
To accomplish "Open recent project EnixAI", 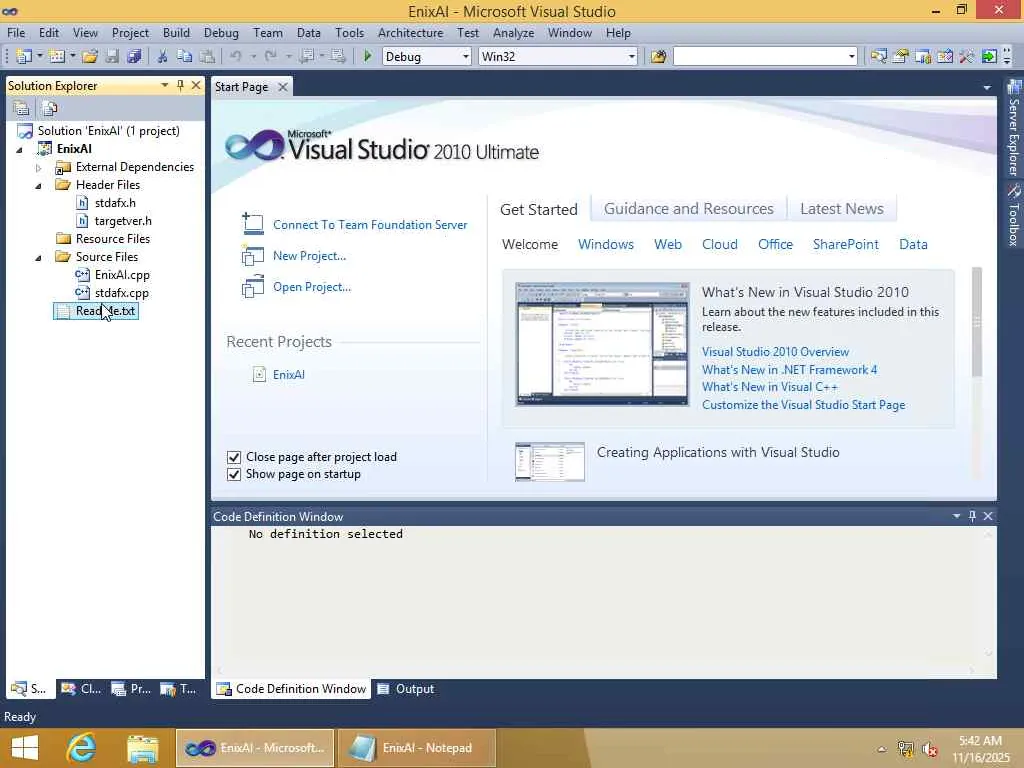I will [x=289, y=375].
